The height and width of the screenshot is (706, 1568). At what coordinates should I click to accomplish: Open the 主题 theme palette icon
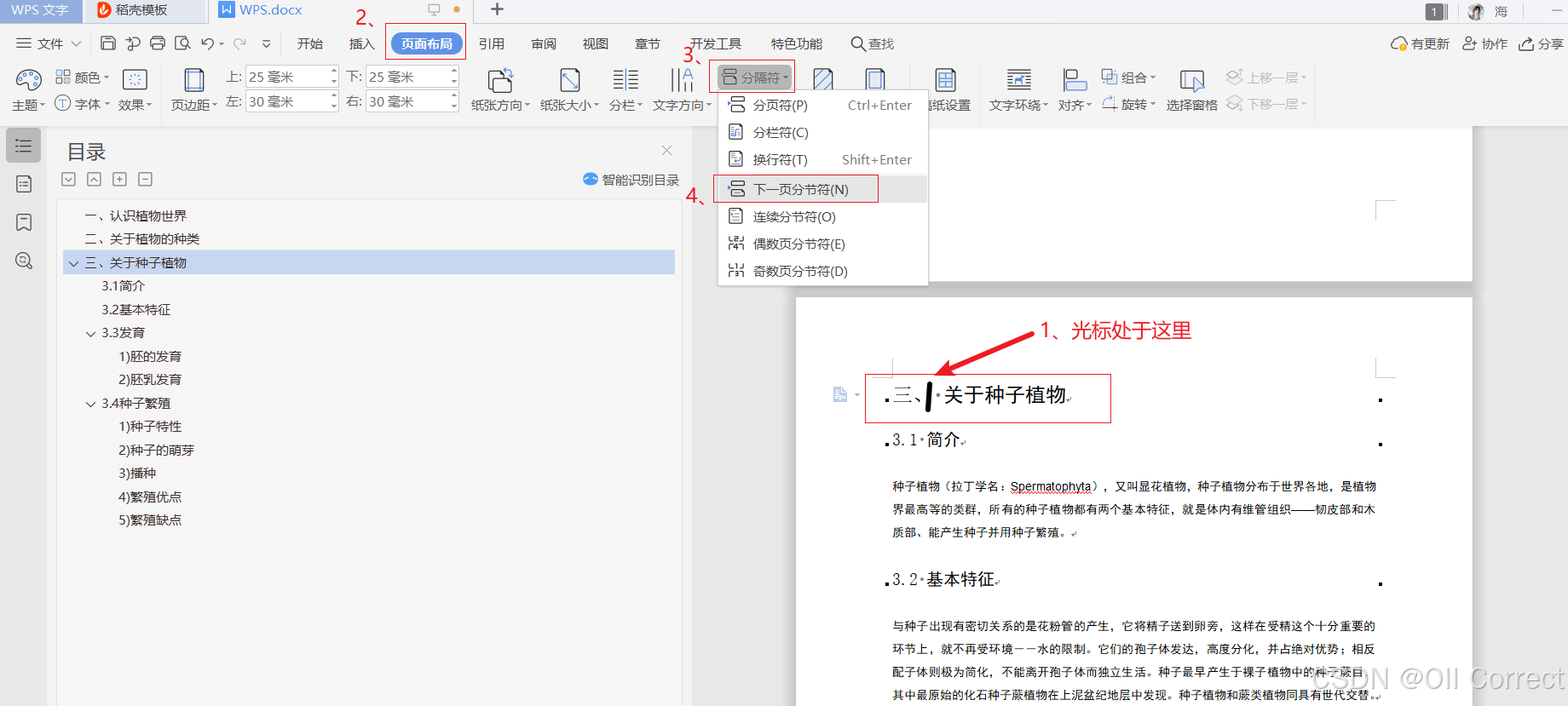(x=28, y=80)
